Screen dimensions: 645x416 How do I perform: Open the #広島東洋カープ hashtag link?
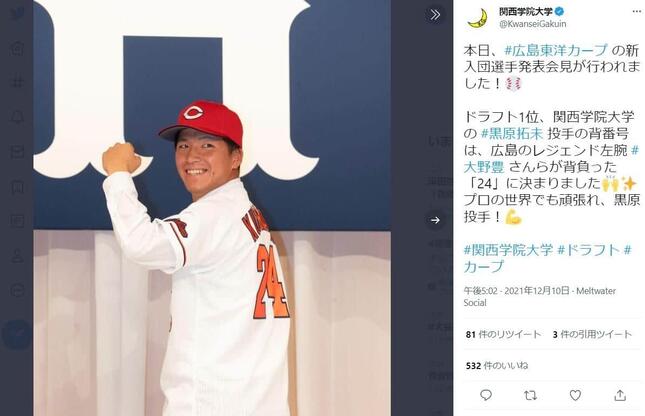(x=556, y=50)
